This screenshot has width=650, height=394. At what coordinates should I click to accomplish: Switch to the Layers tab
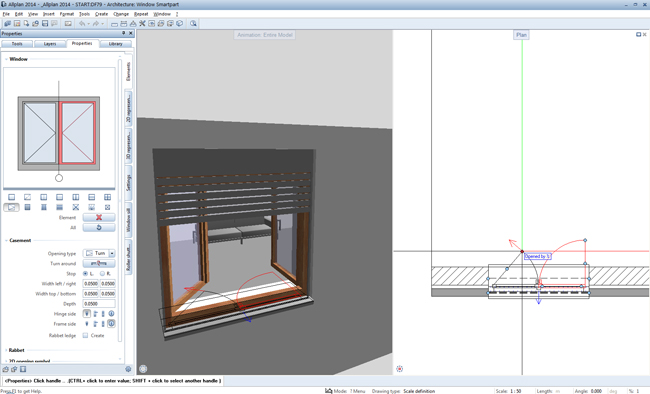pyautogui.click(x=50, y=44)
